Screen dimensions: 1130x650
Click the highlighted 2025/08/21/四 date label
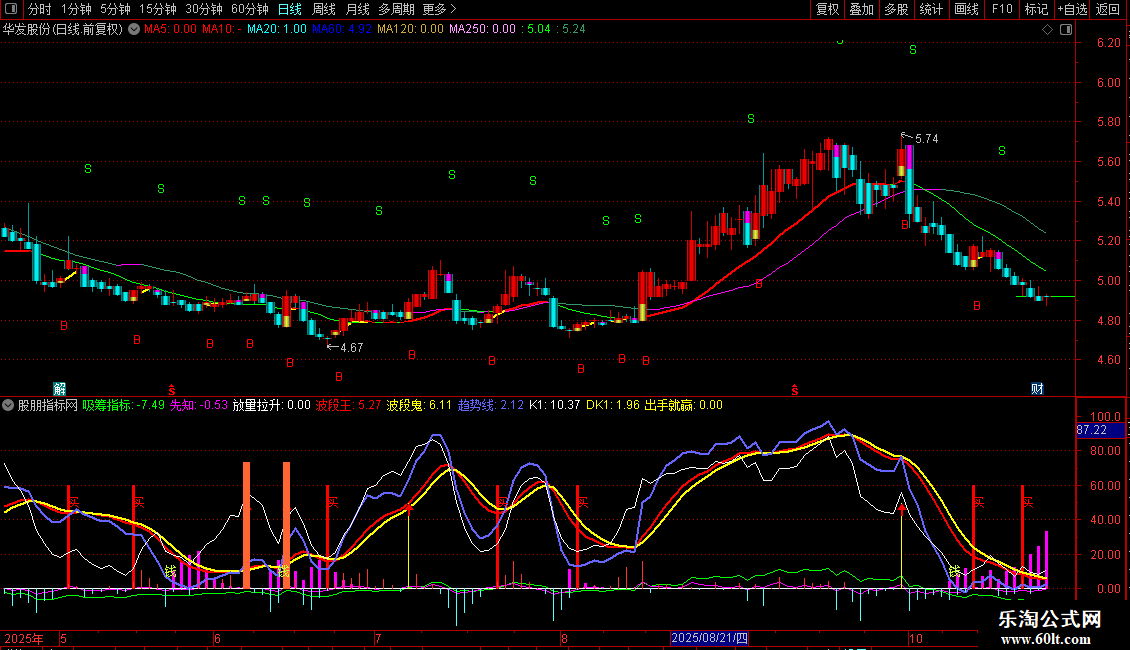709,638
